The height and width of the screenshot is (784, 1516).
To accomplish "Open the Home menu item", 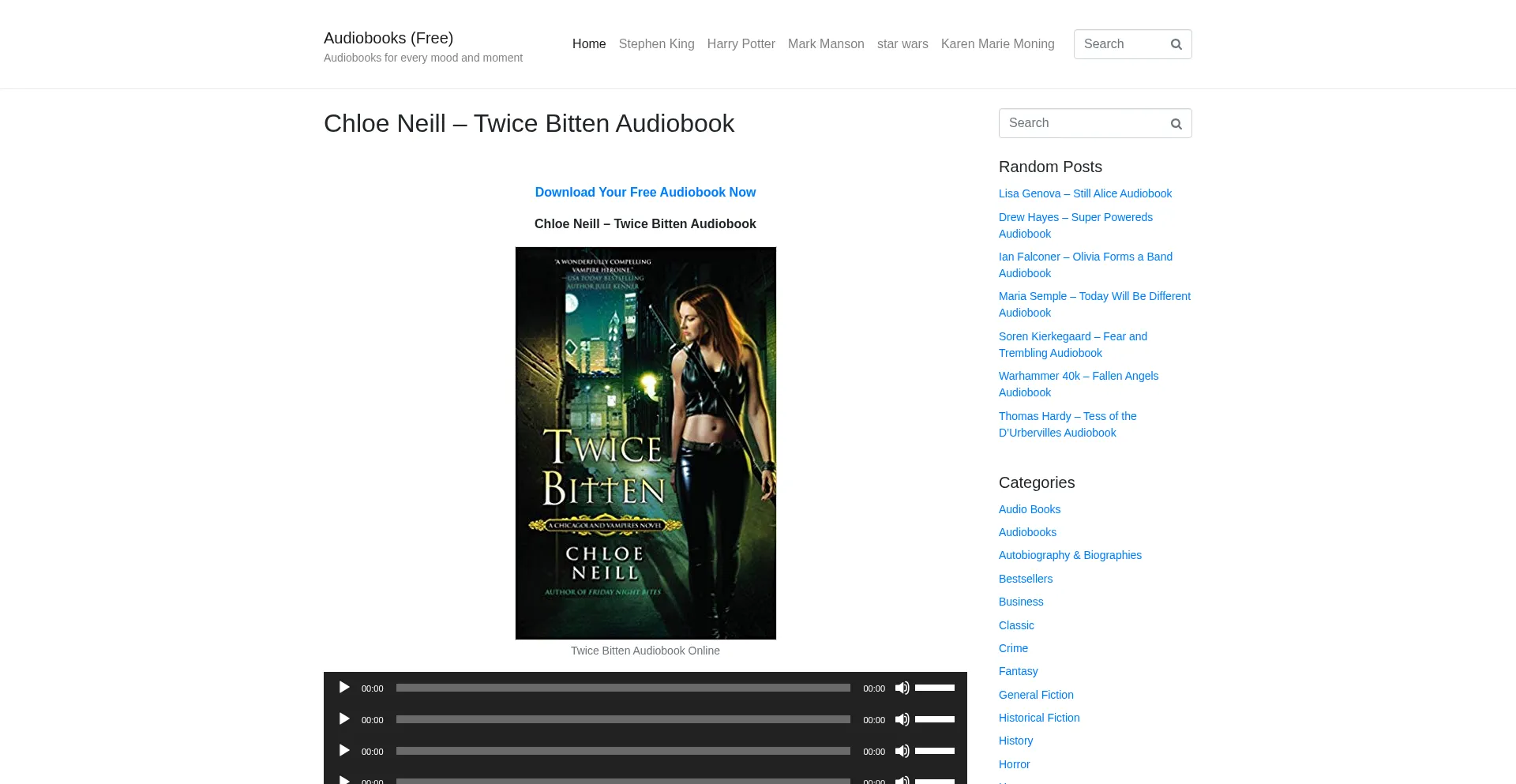I will (589, 44).
